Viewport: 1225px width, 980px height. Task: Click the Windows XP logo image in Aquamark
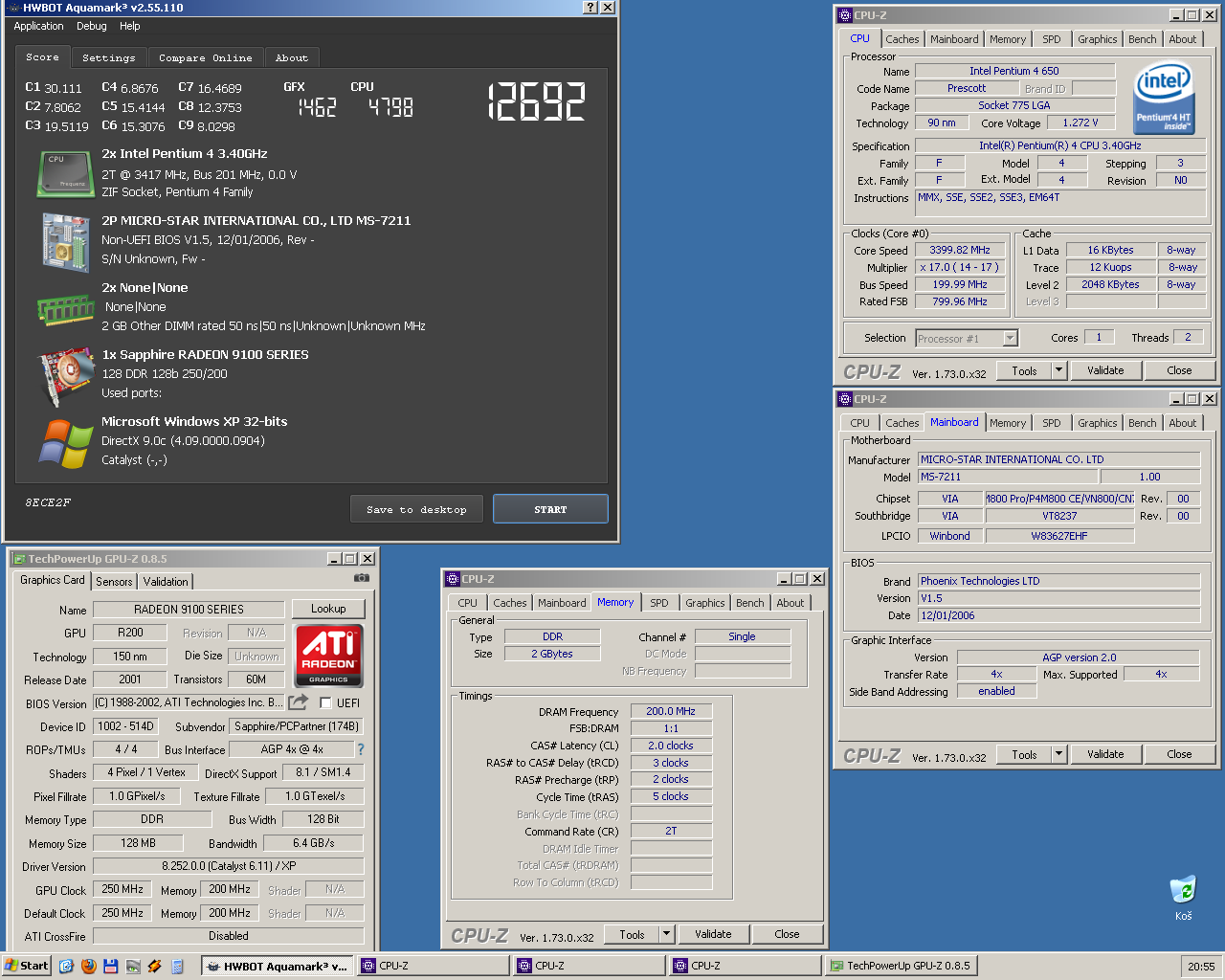[65, 443]
